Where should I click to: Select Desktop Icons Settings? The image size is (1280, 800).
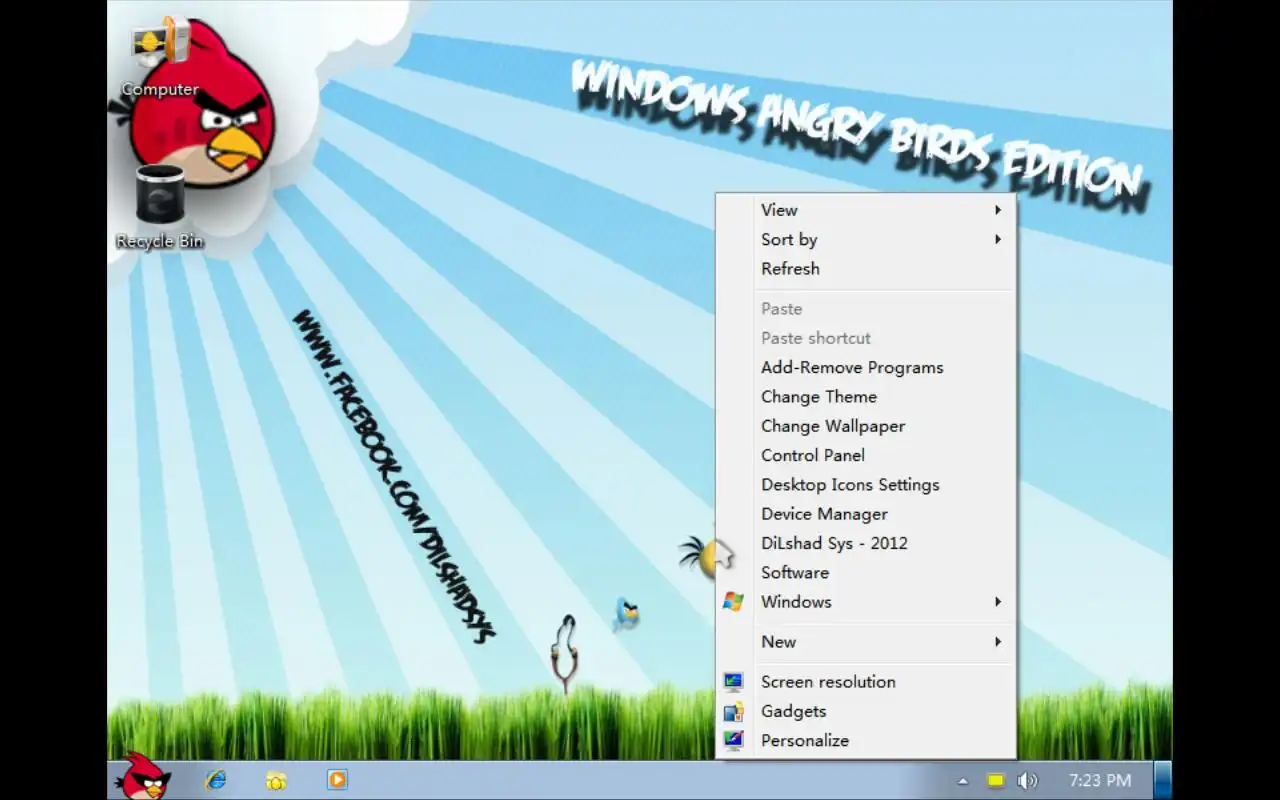(866, 484)
